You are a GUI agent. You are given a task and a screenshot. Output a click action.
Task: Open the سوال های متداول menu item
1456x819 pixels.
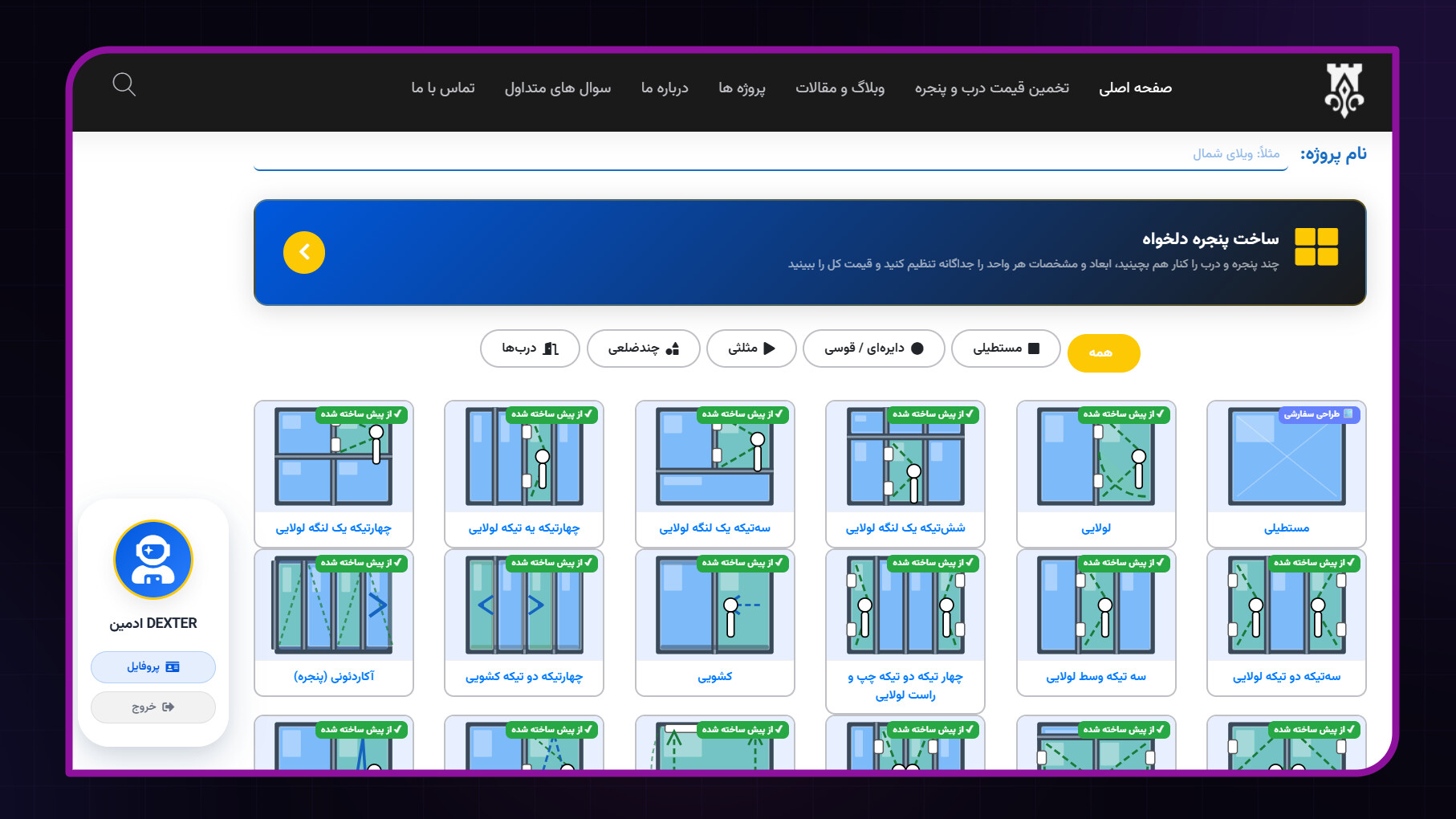[x=558, y=88]
